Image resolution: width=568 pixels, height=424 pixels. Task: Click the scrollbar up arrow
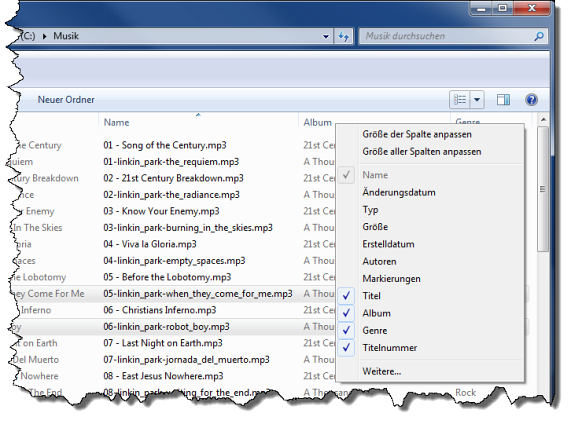tap(543, 119)
